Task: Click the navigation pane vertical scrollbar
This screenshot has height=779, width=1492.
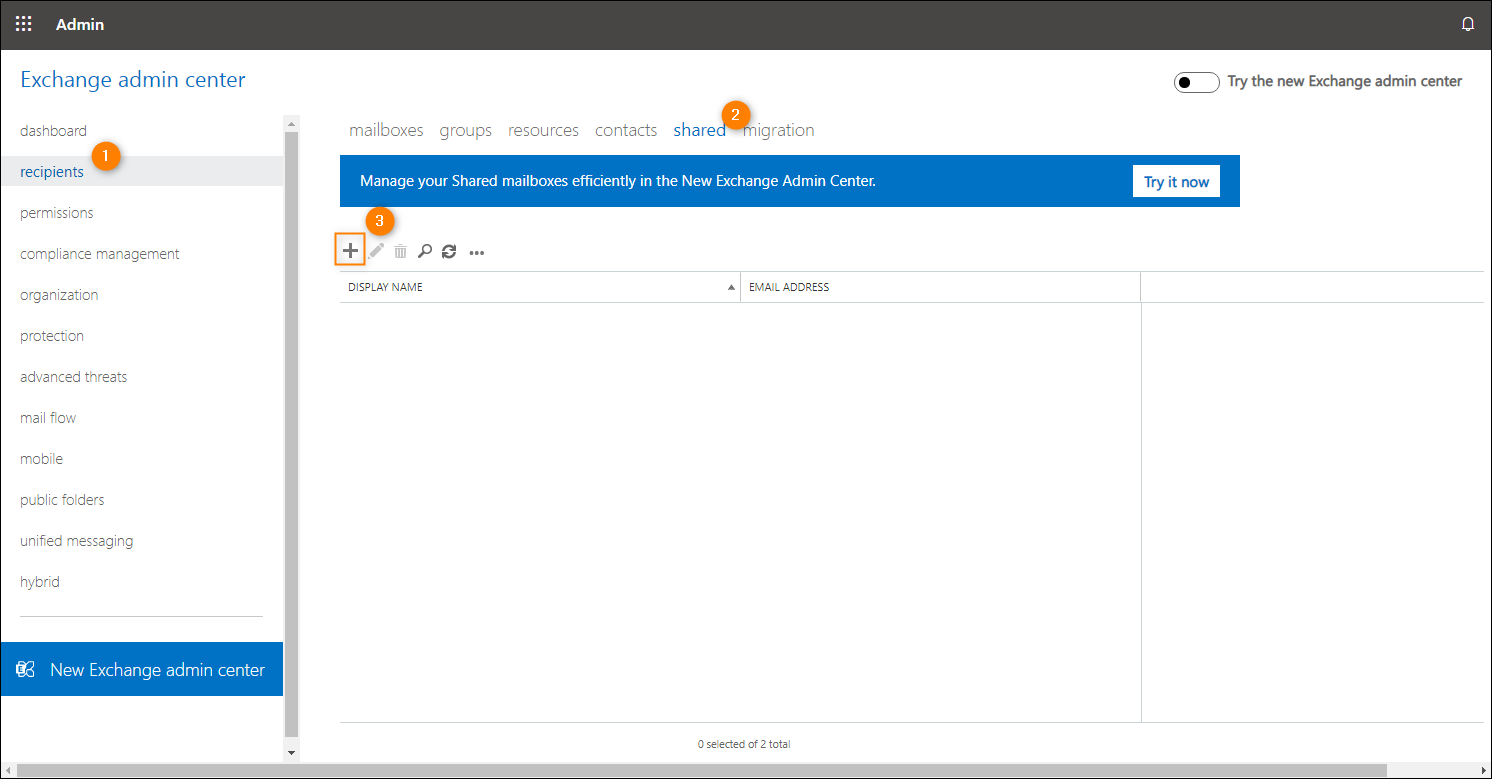Action: pyautogui.click(x=292, y=434)
